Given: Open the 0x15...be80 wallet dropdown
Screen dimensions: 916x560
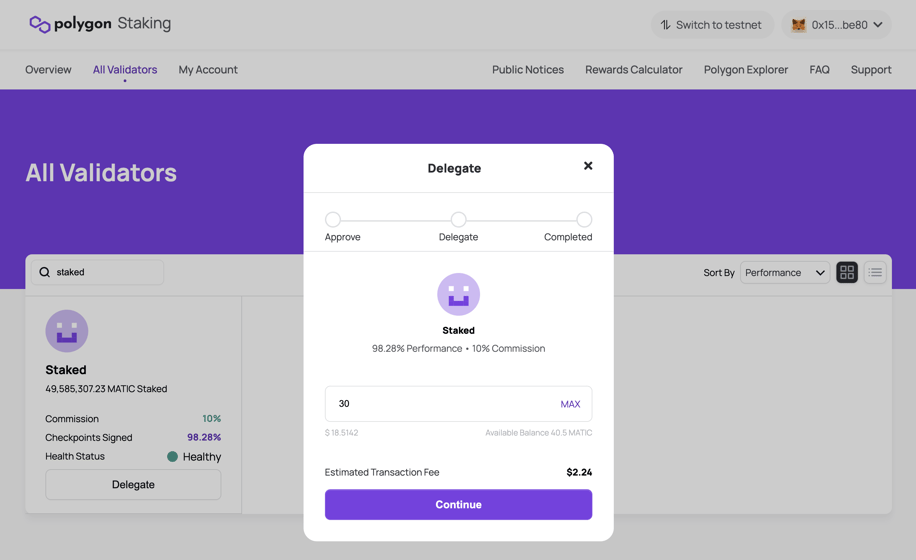Looking at the screenshot, I should (837, 25).
